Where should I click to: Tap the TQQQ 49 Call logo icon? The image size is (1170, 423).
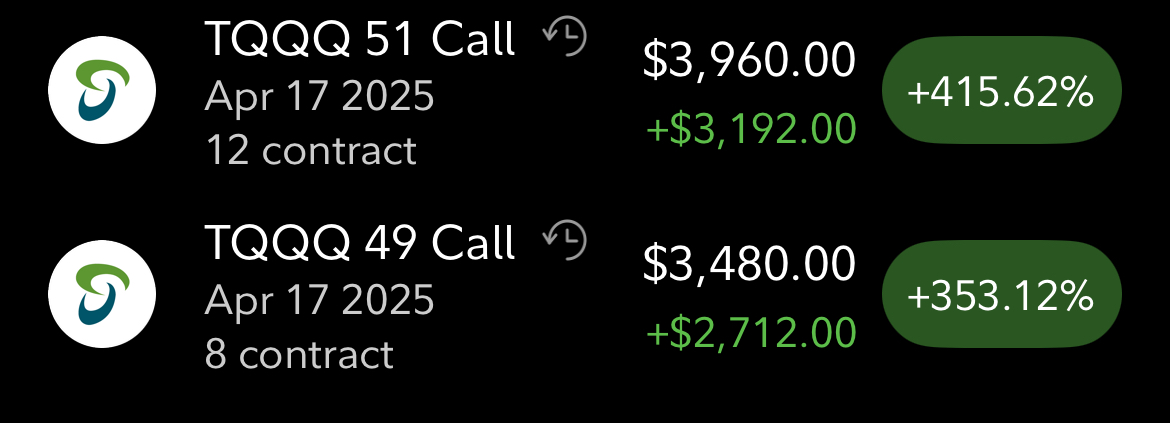[102, 294]
